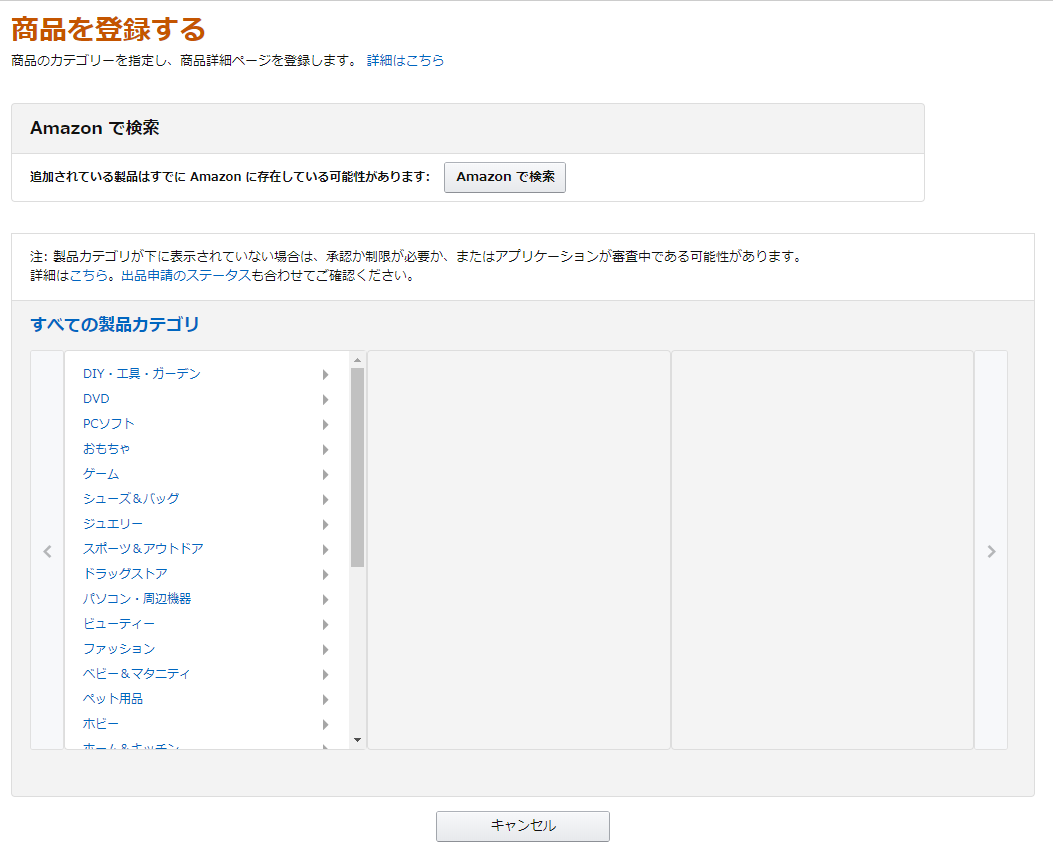
Task: Select the おもちゃ category
Action: click(x=106, y=449)
